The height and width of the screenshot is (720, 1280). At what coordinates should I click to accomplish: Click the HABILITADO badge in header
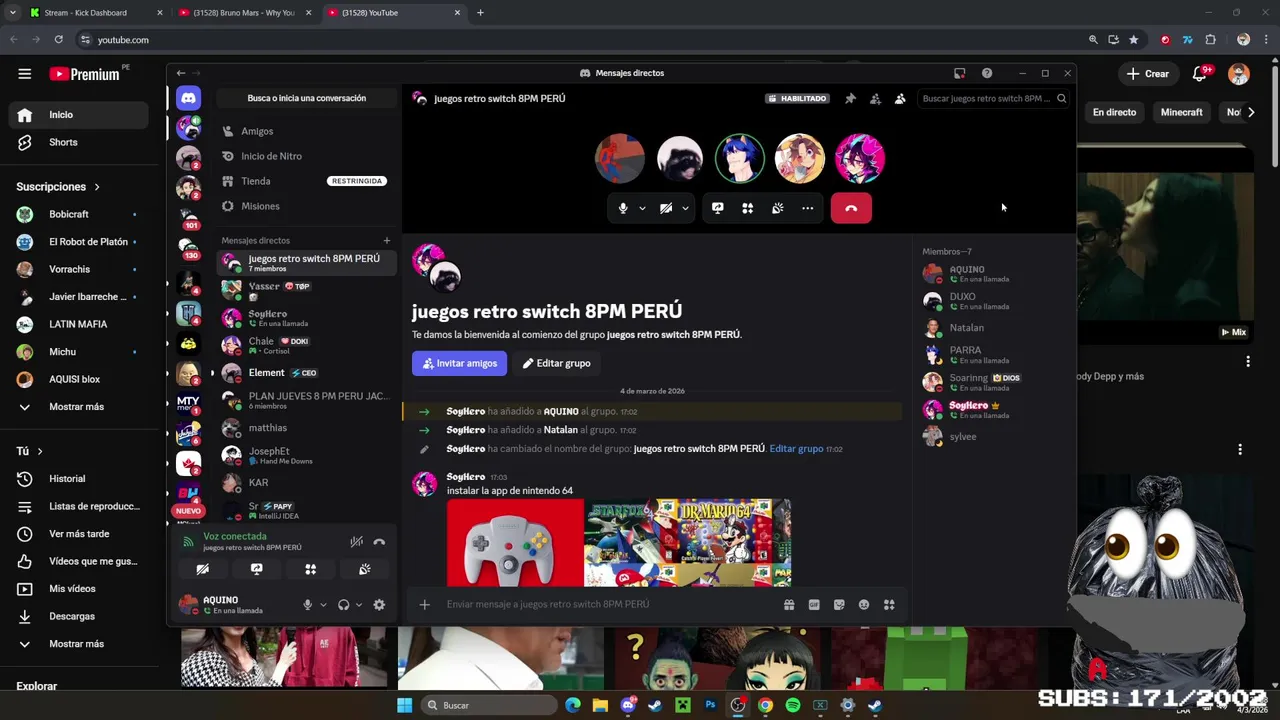click(x=797, y=98)
